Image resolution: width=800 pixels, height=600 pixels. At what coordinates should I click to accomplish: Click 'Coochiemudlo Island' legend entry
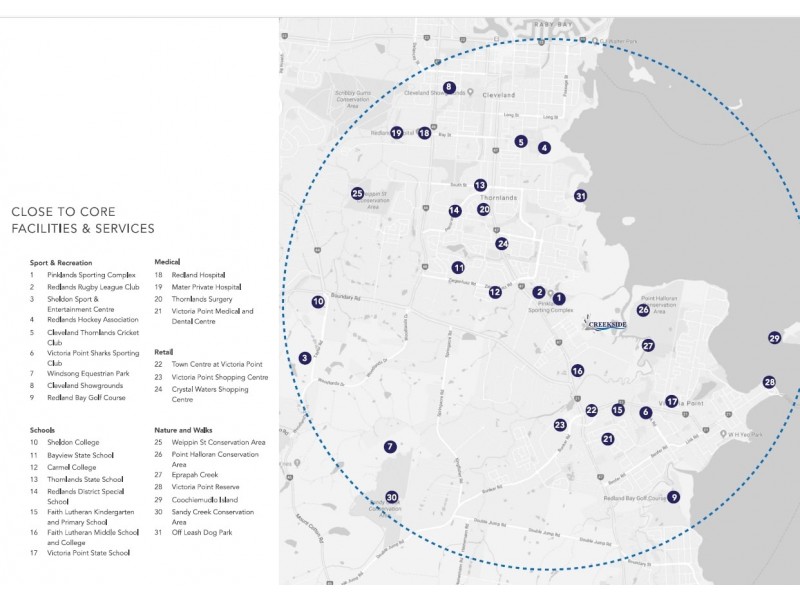click(x=205, y=500)
